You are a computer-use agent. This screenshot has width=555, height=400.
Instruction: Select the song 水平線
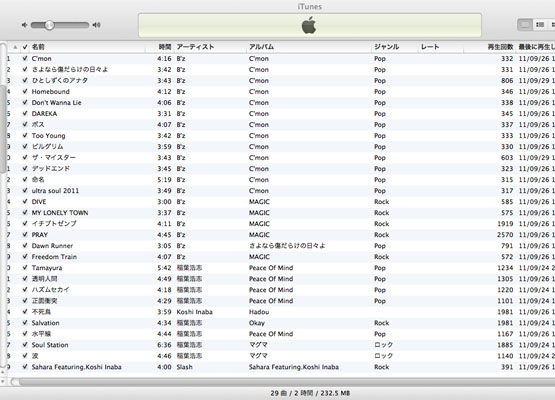click(x=41, y=333)
